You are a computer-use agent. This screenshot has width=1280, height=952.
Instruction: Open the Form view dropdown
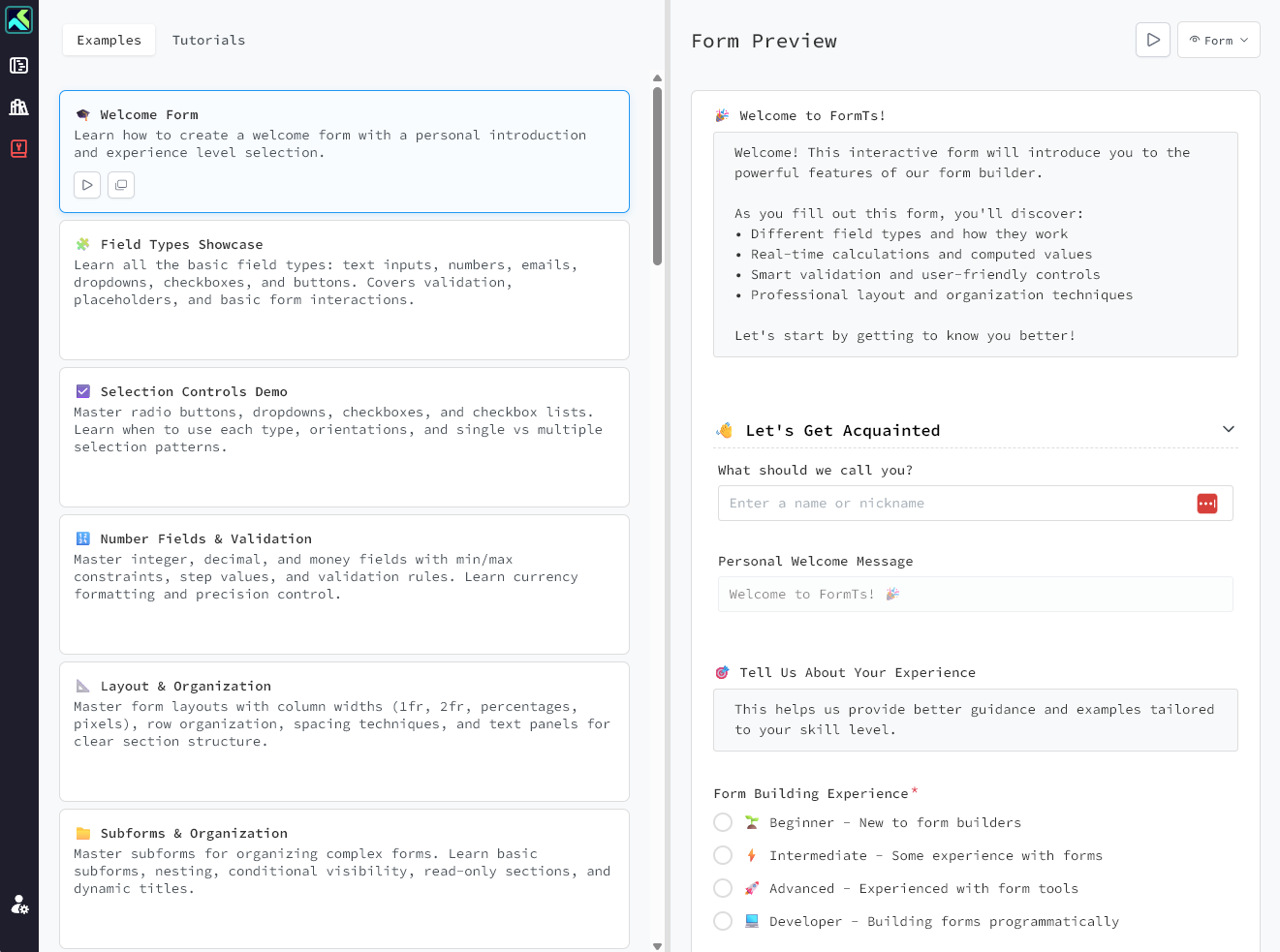point(1218,40)
